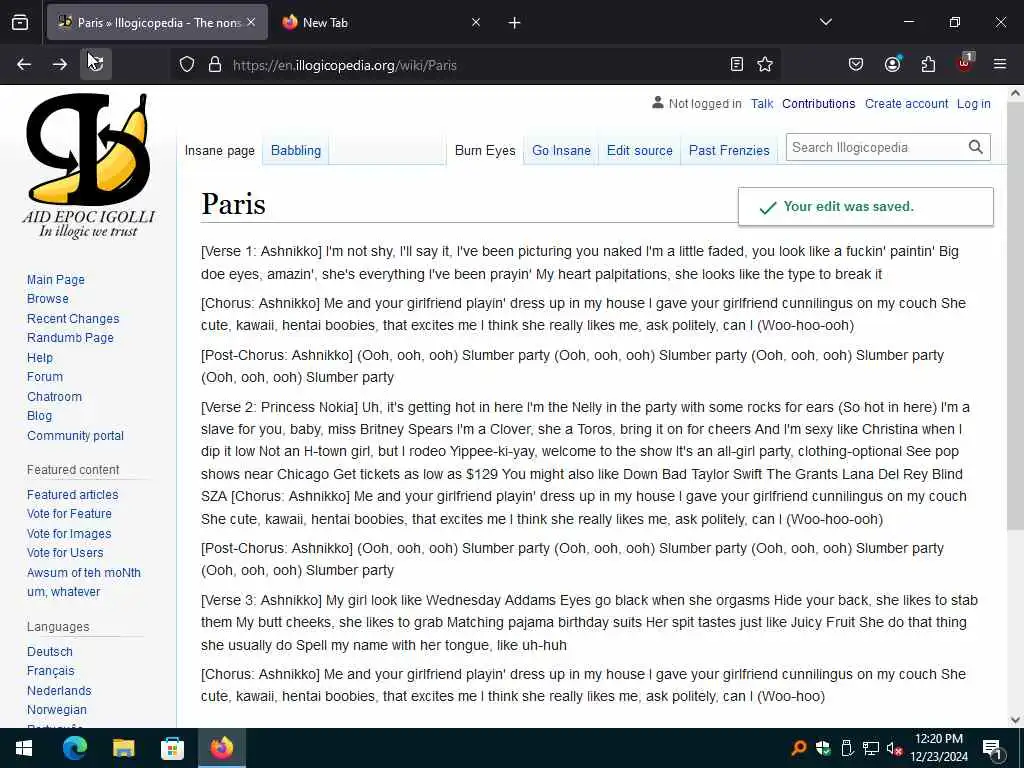Go to Main Page in sidebar
The width and height of the screenshot is (1024, 768).
click(56, 280)
